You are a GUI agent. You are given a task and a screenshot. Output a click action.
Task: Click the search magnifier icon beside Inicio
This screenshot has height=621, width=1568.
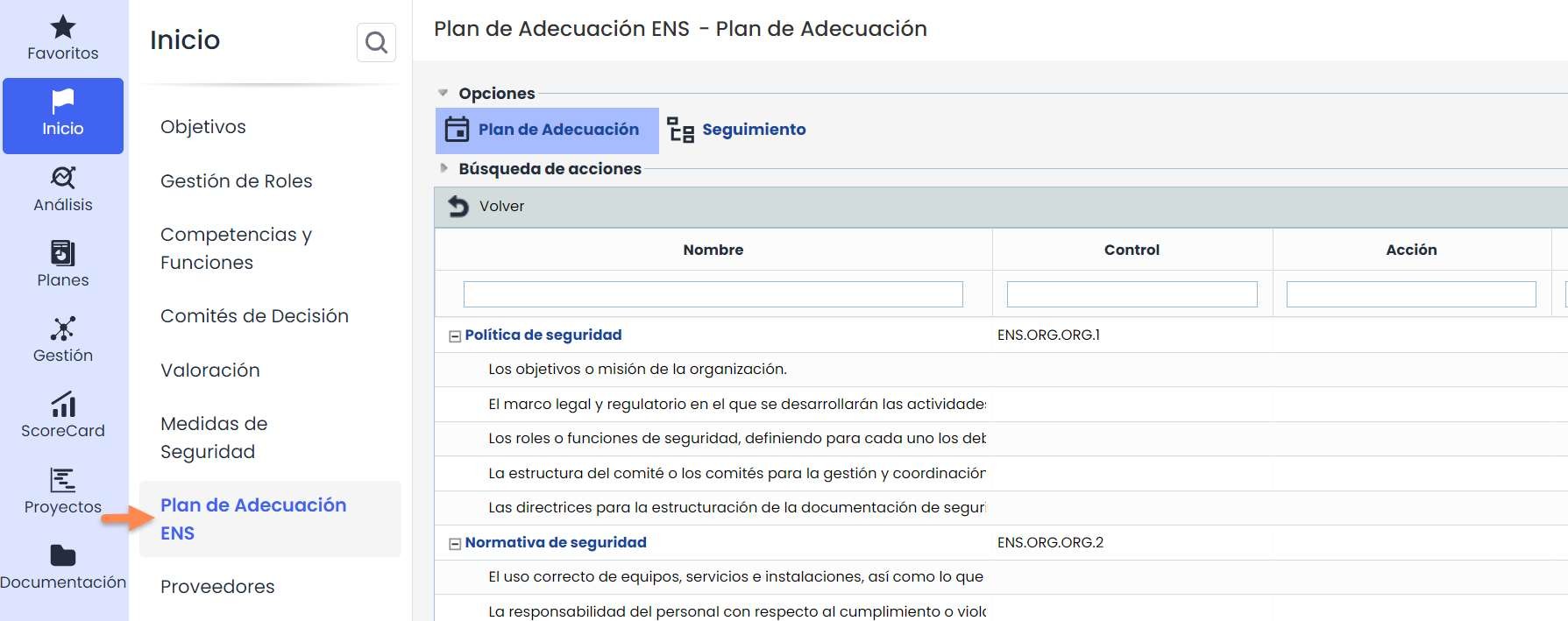point(376,42)
